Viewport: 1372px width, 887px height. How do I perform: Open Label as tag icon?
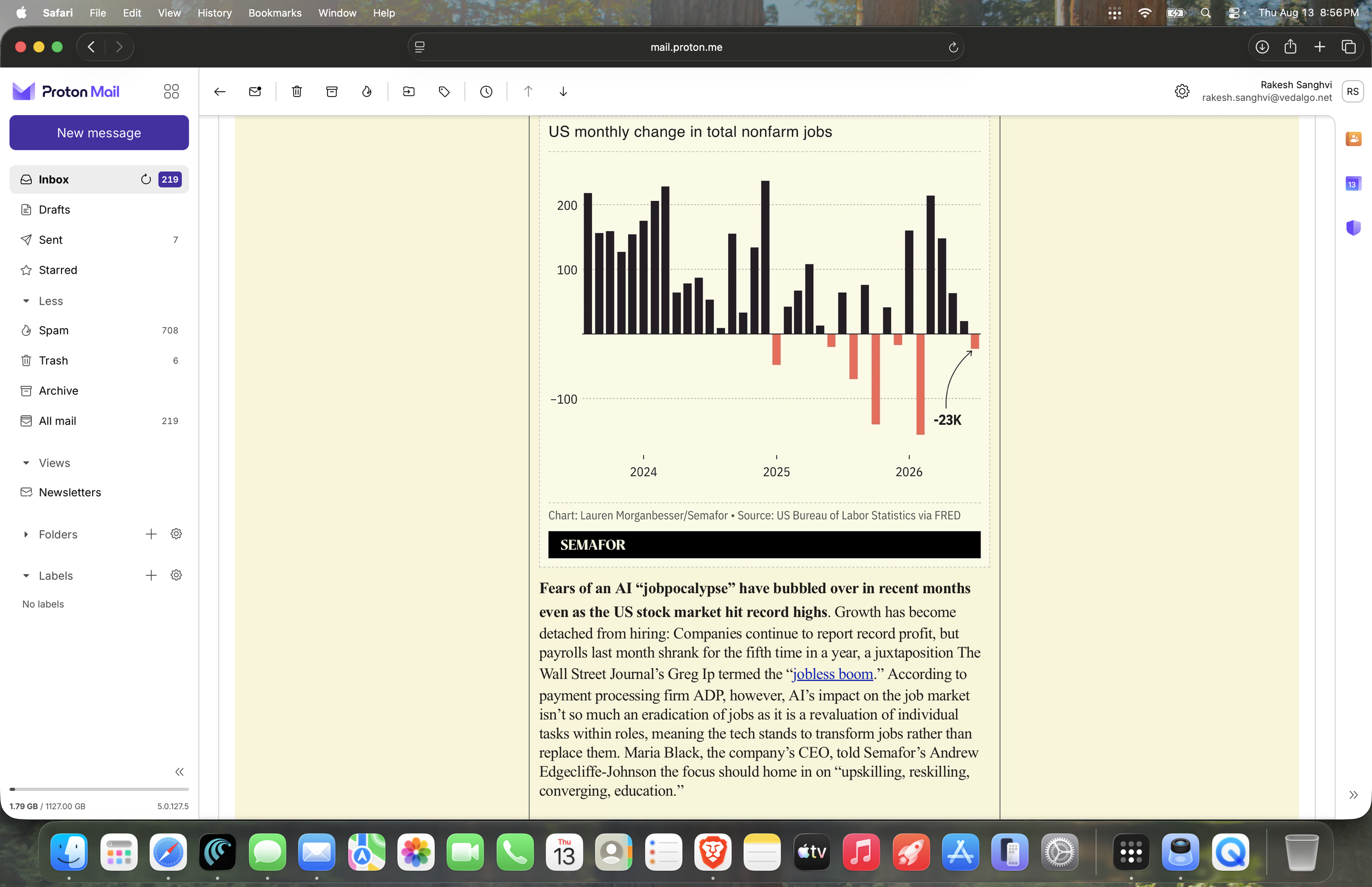(x=444, y=92)
